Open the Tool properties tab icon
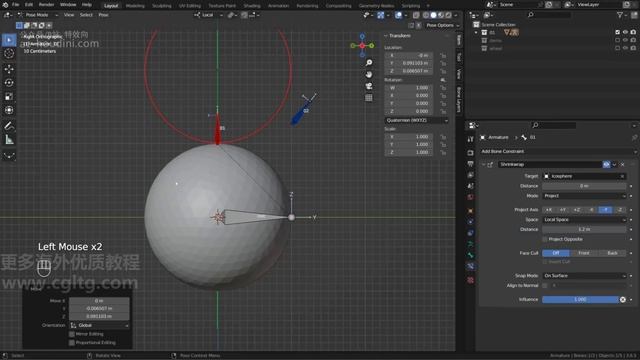Image resolution: width=640 pixels, height=360 pixels. (470, 139)
